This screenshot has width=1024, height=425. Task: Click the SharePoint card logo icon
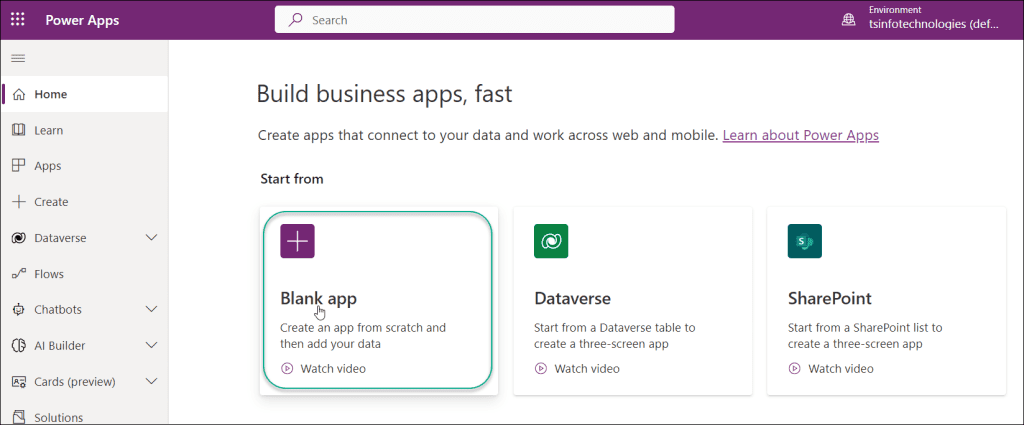click(x=805, y=241)
